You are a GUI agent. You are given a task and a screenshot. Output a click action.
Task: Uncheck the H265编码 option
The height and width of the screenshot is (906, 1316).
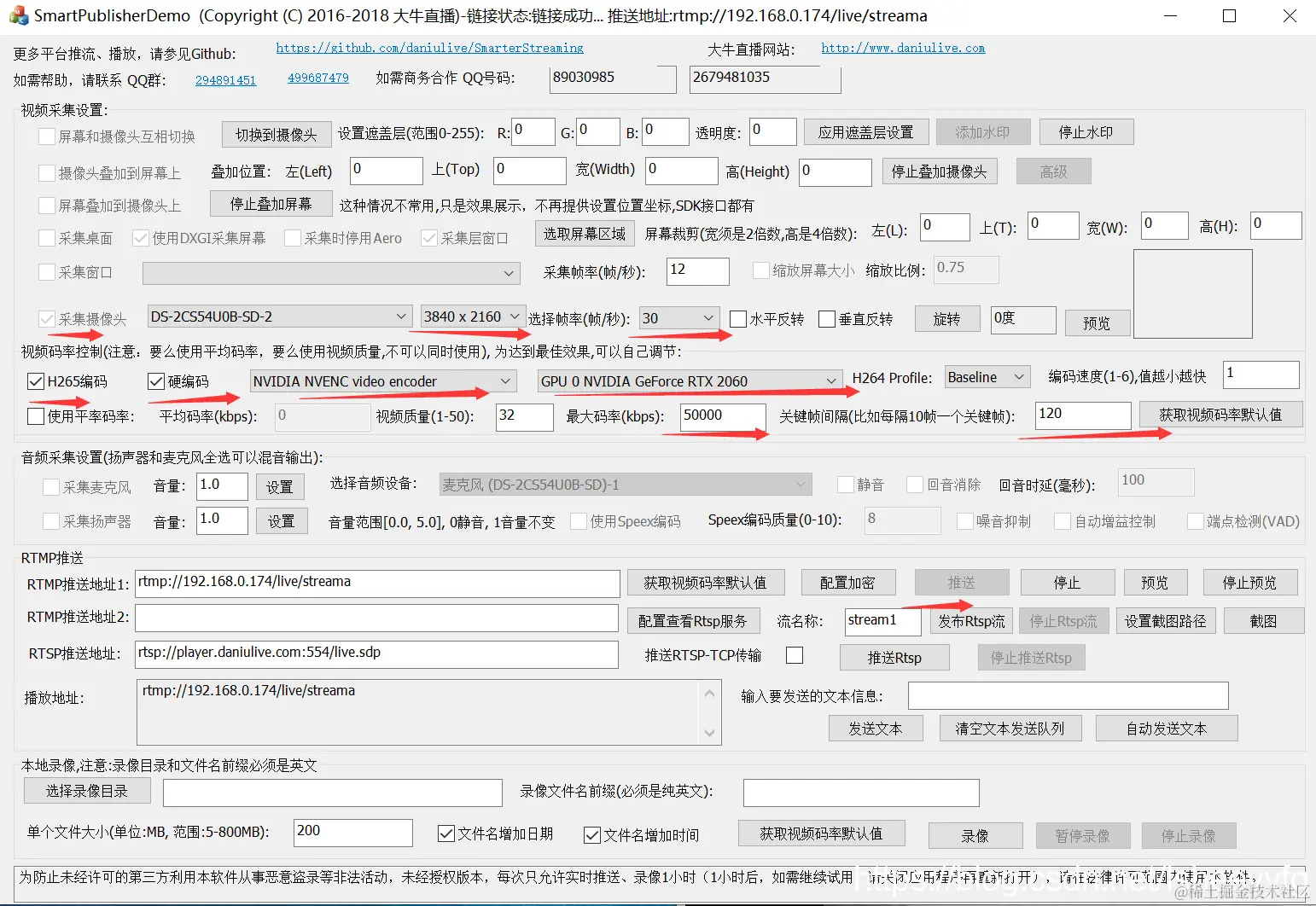[35, 380]
